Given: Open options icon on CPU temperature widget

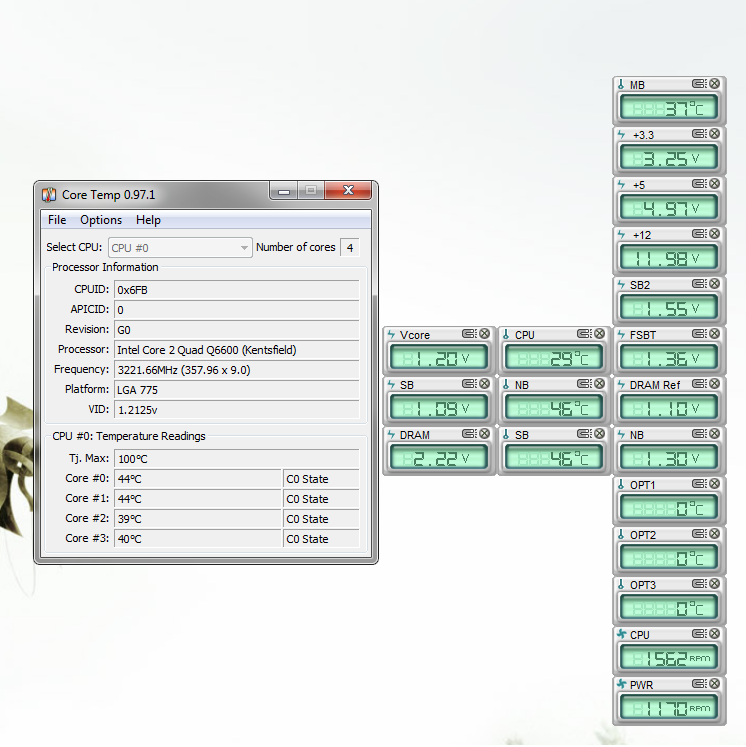Looking at the screenshot, I should pos(585,334).
